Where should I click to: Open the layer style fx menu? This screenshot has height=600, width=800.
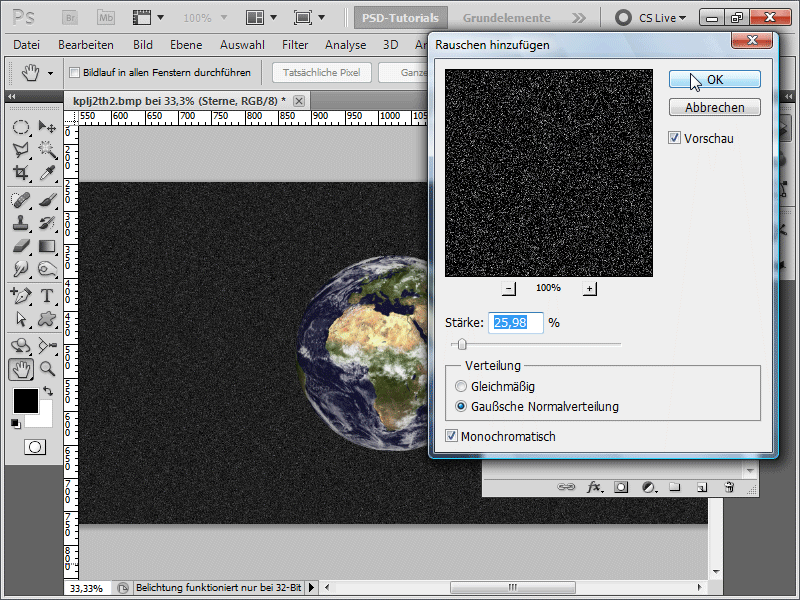pos(594,487)
